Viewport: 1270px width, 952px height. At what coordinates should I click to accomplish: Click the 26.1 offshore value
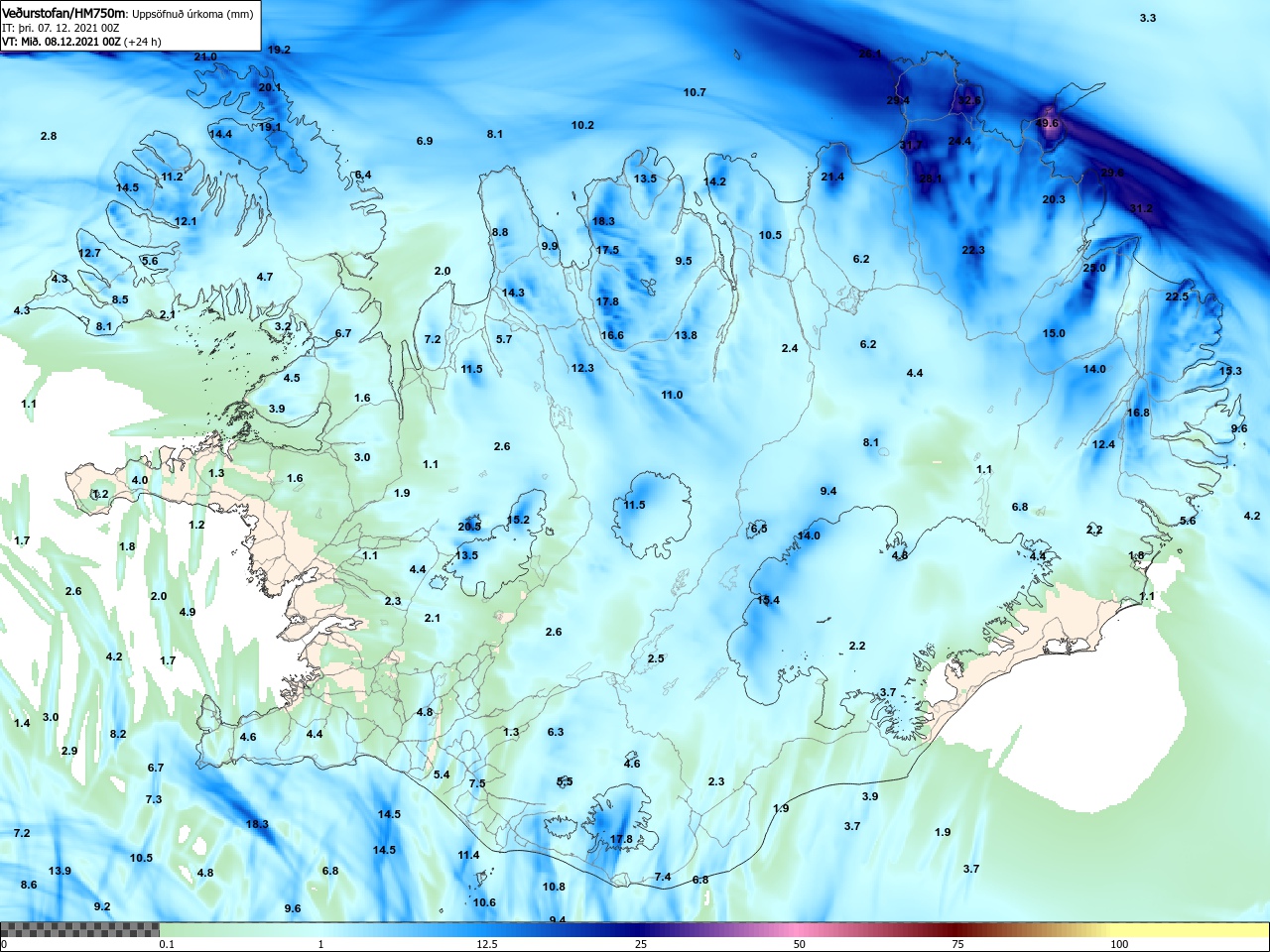870,54
